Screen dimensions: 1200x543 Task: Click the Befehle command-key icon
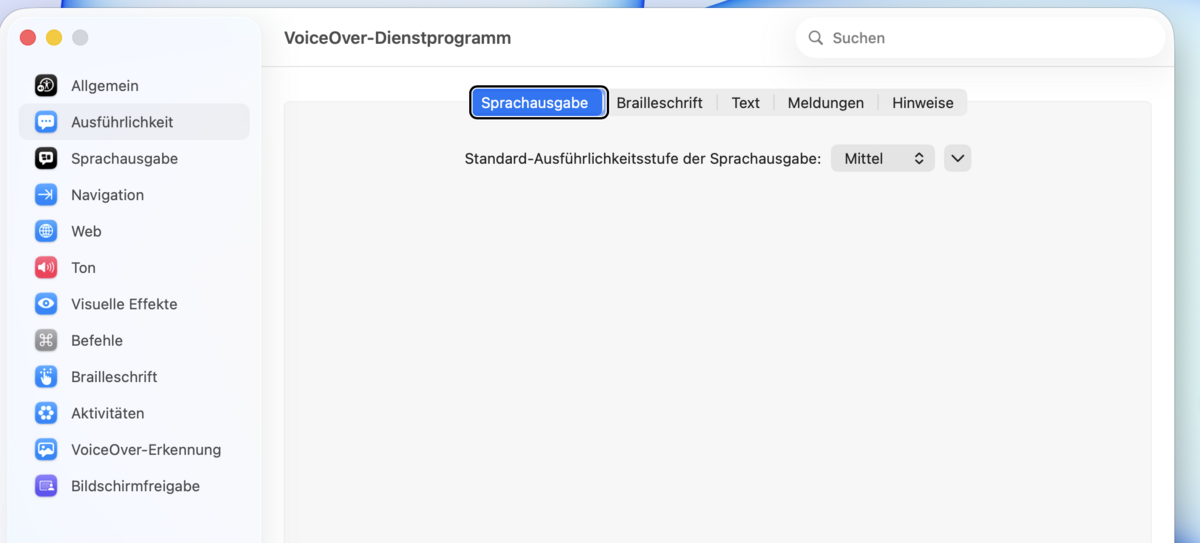tap(46, 340)
